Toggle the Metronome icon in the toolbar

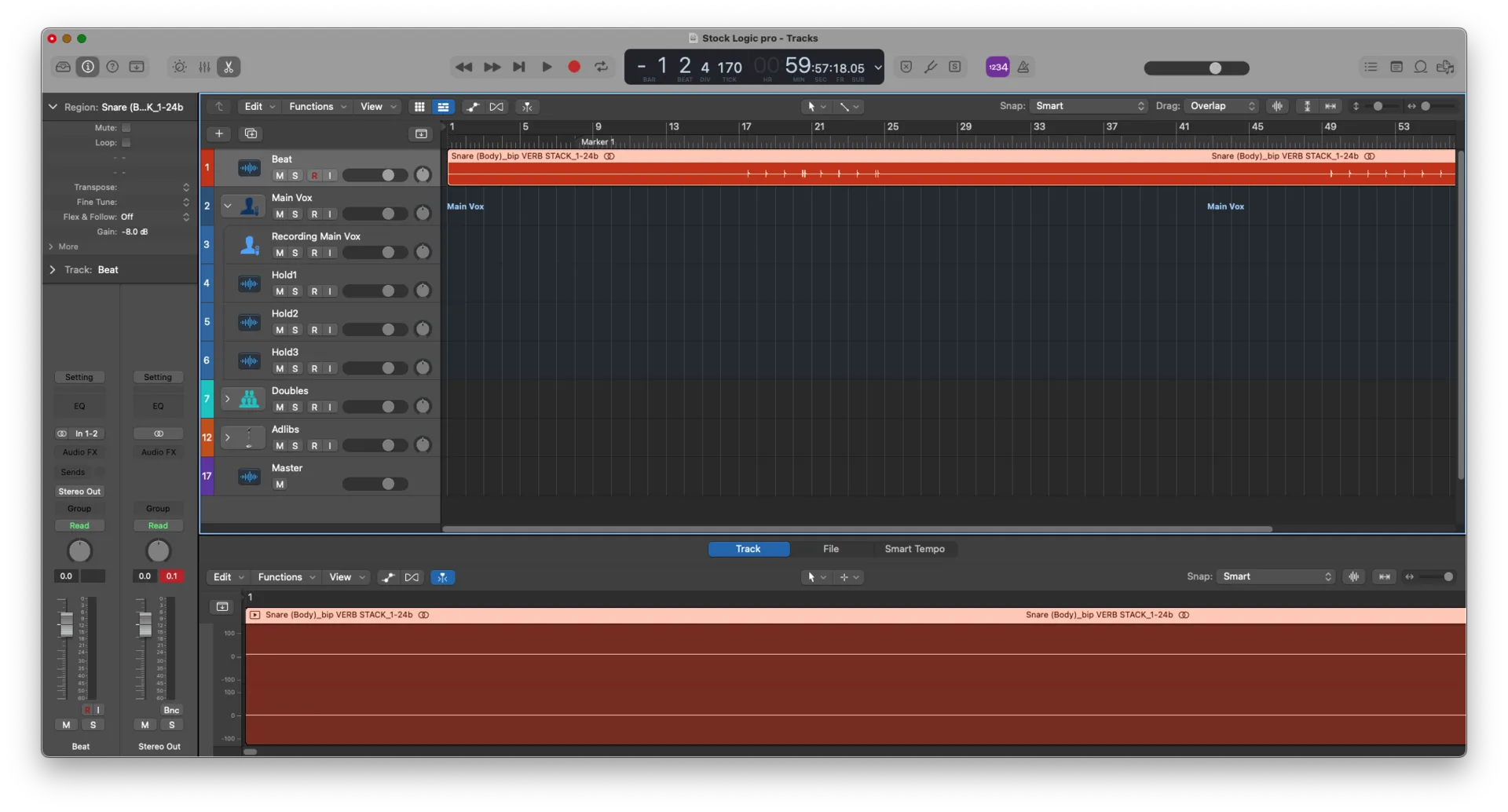pyautogui.click(x=1023, y=67)
